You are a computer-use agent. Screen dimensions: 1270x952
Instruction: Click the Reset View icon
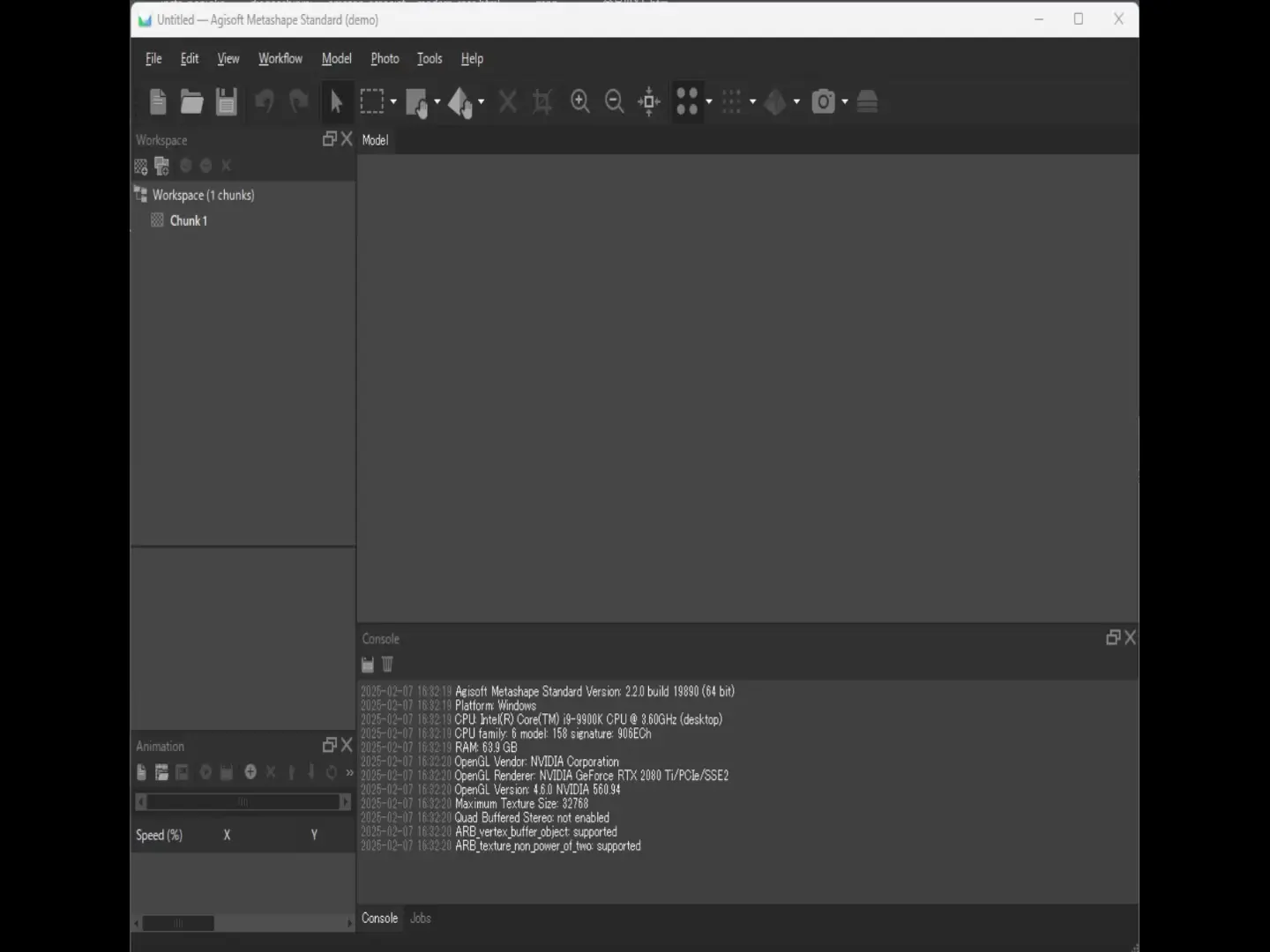[x=649, y=102]
